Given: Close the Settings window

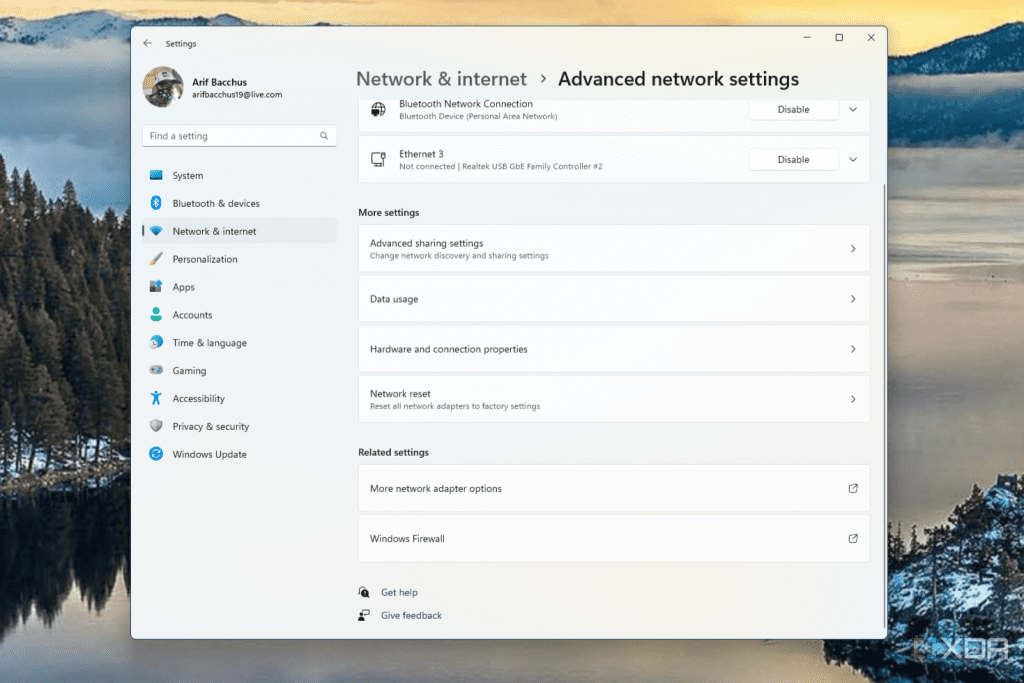Looking at the screenshot, I should pos(871,38).
